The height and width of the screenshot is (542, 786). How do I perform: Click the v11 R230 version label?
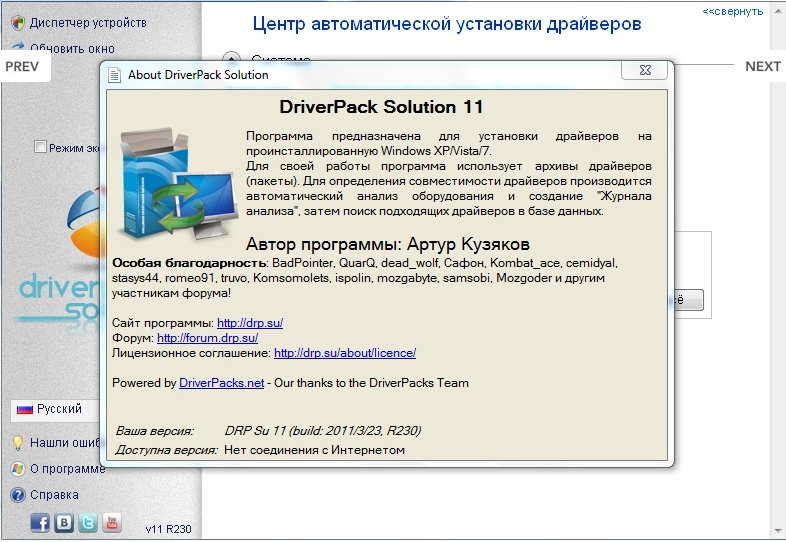pyautogui.click(x=168, y=529)
